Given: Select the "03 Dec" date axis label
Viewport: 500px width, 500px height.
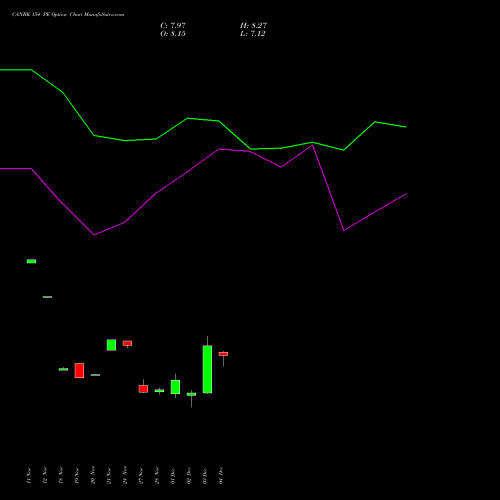Looking at the screenshot, I should pos(205,475).
